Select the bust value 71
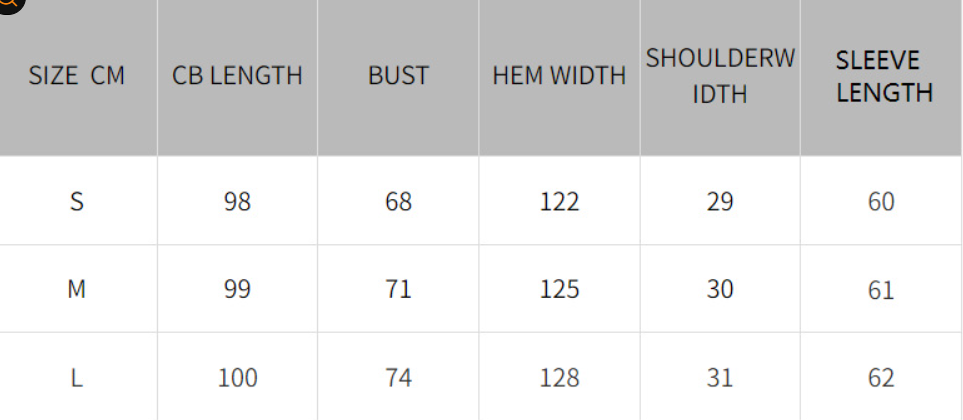The width and height of the screenshot is (963, 420). [x=398, y=290]
